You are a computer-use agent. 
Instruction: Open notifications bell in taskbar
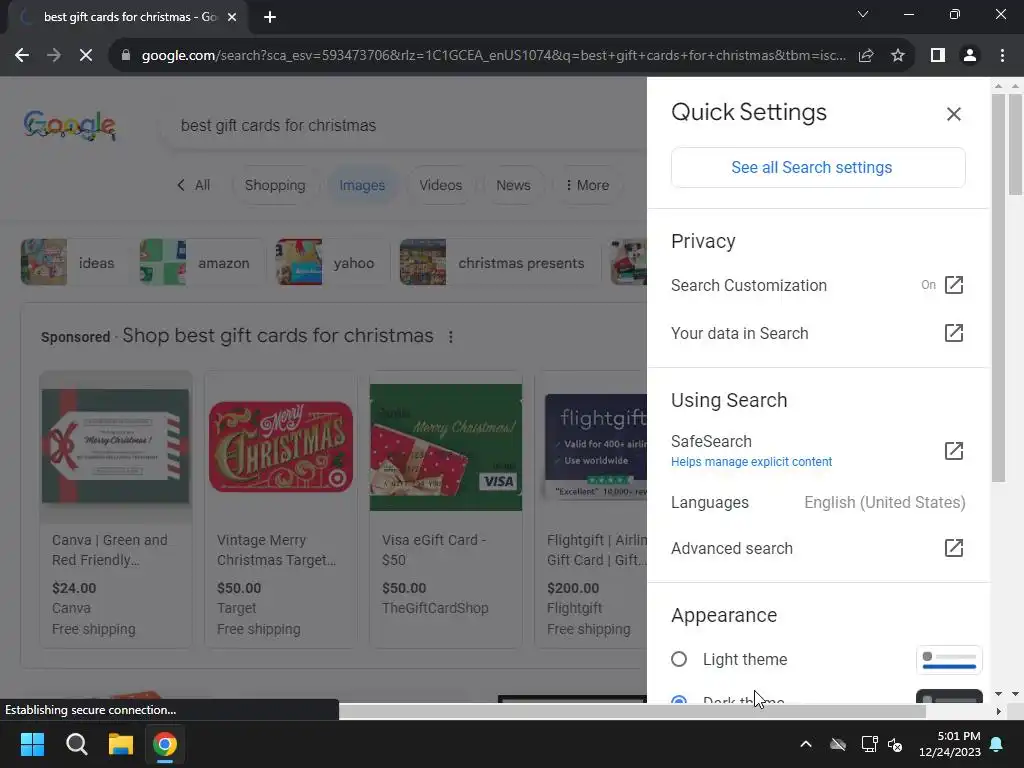[x=997, y=744]
